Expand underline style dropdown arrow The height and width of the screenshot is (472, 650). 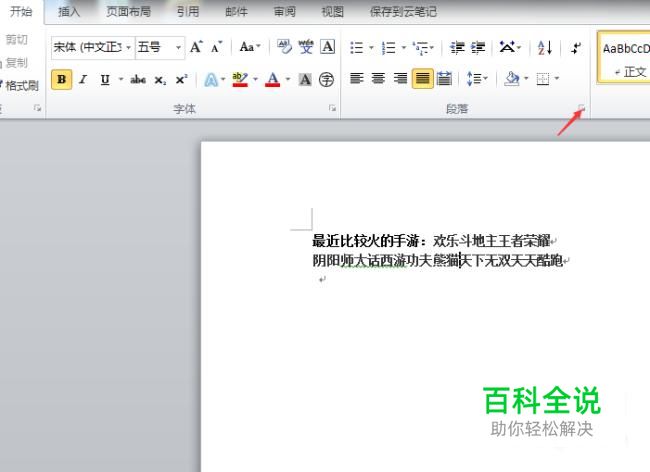tap(121, 79)
